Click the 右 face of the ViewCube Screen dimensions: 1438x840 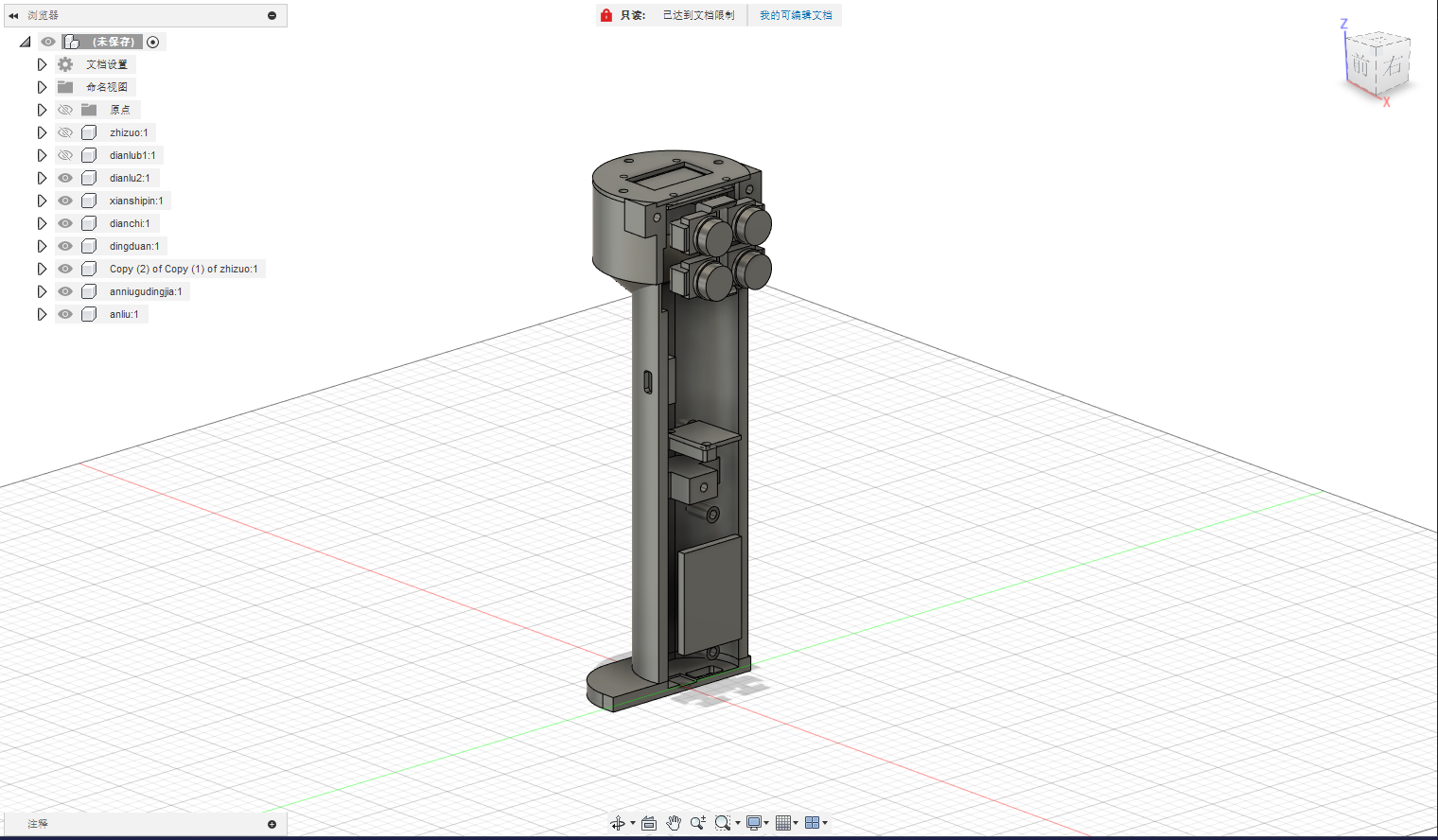(1393, 65)
